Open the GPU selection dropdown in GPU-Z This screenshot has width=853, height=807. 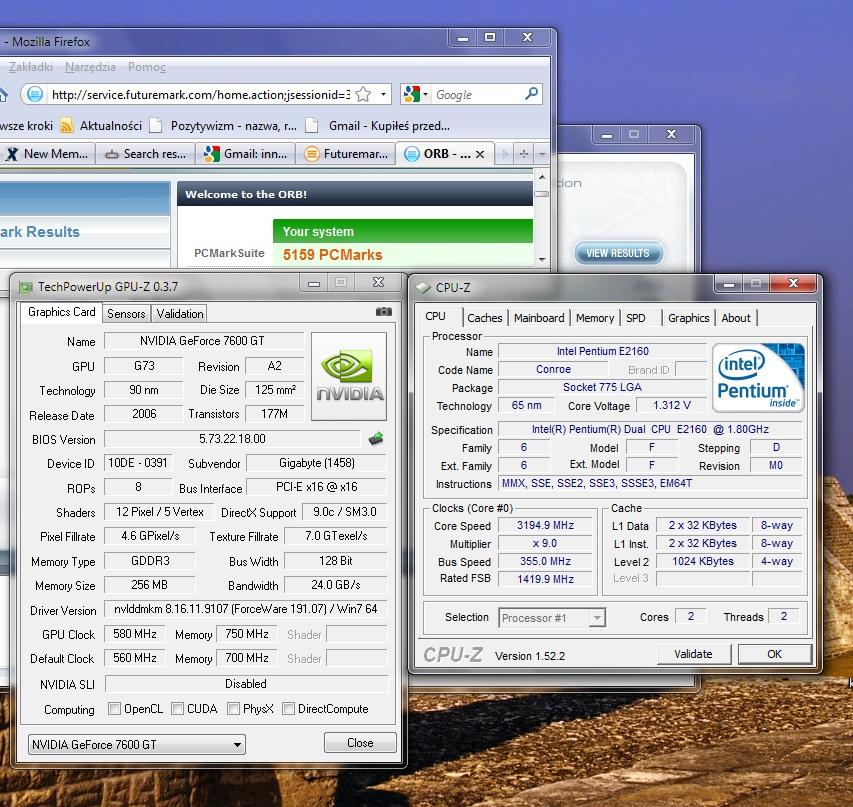pyautogui.click(x=137, y=744)
